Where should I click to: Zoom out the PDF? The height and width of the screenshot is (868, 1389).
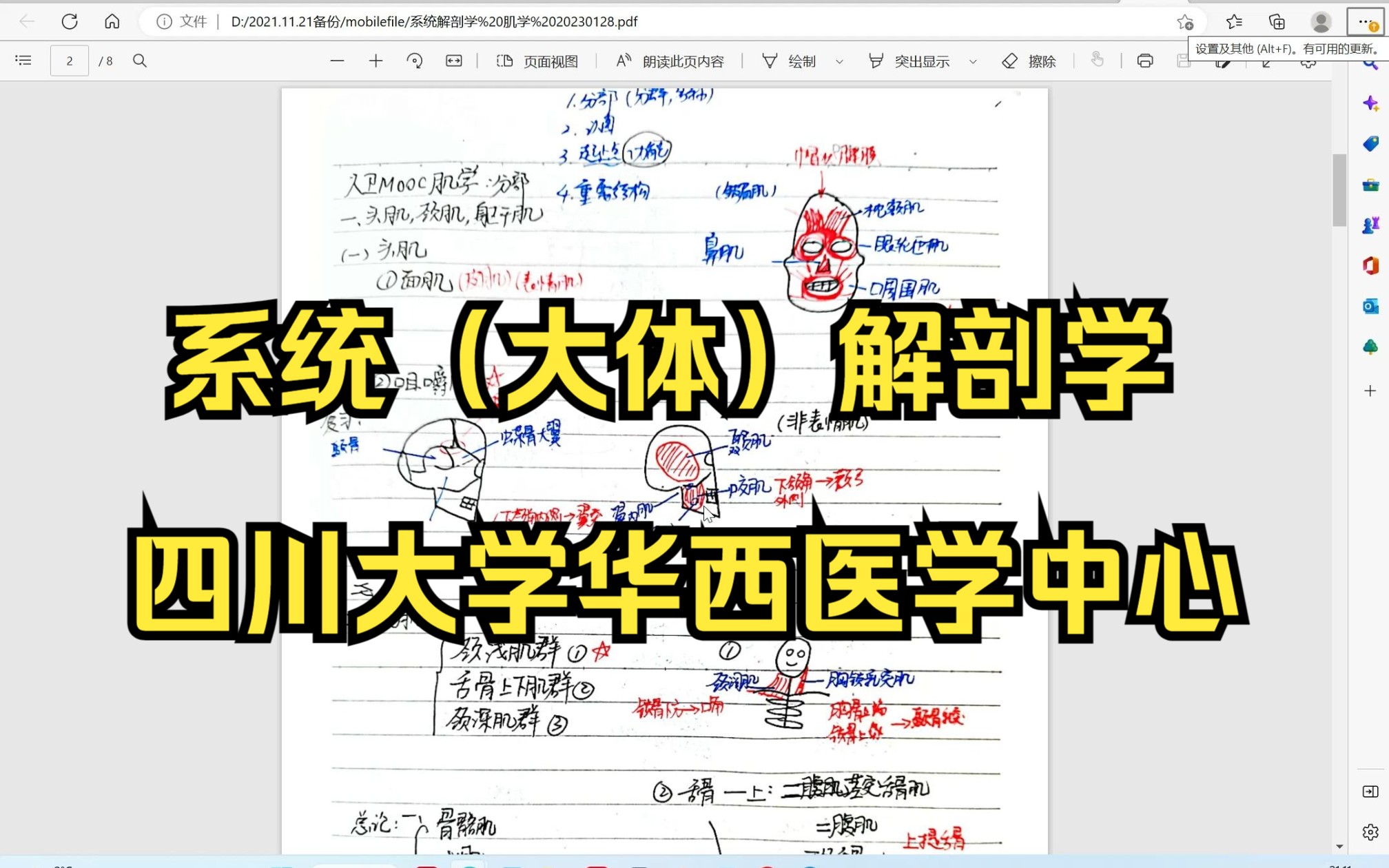[337, 61]
